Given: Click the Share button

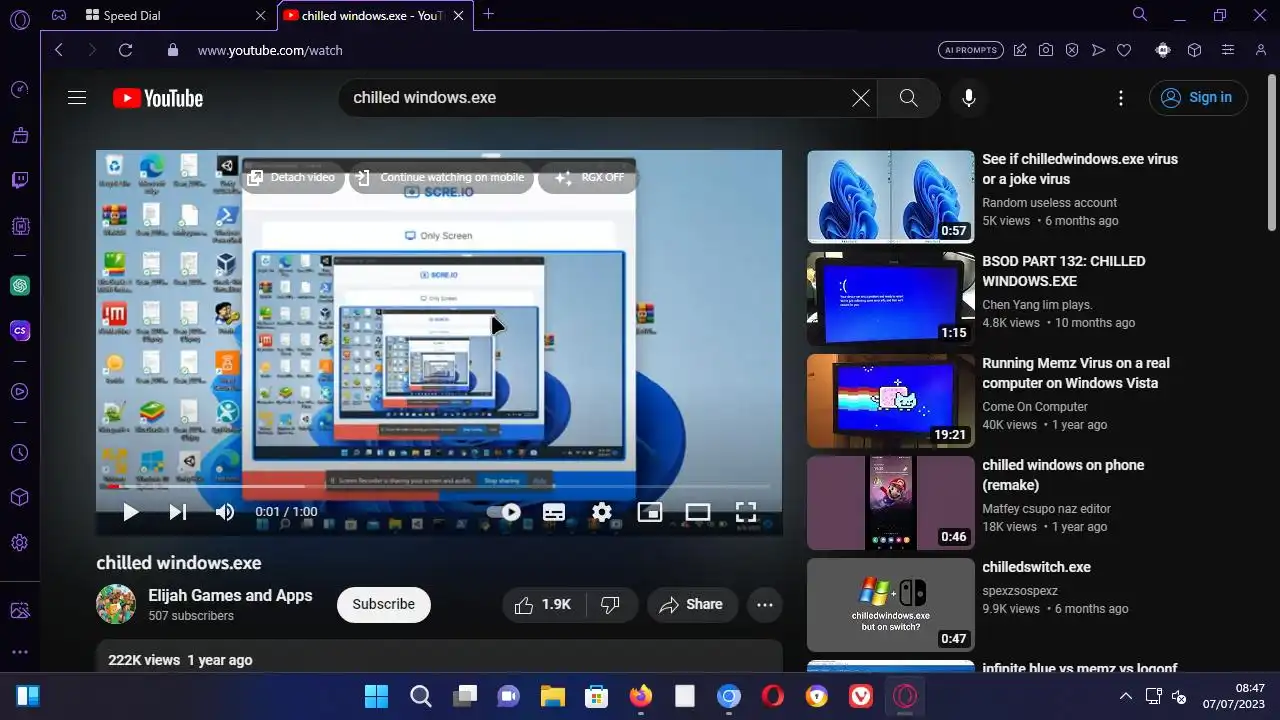Looking at the screenshot, I should coord(692,604).
